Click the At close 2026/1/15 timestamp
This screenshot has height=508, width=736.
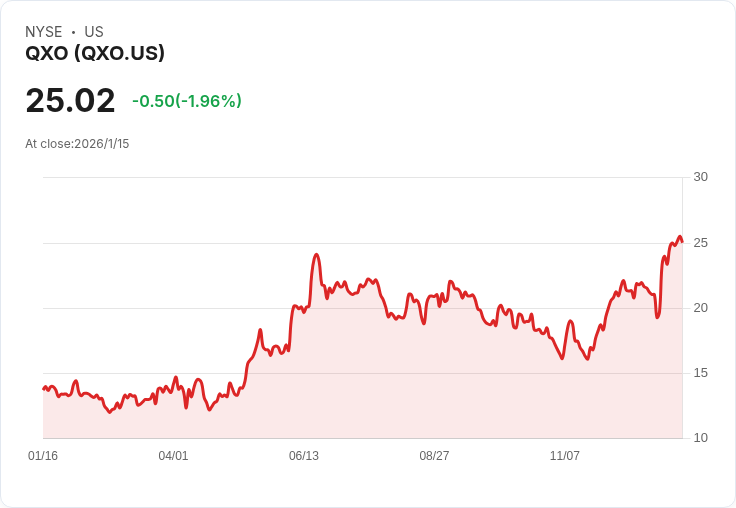click(77, 144)
